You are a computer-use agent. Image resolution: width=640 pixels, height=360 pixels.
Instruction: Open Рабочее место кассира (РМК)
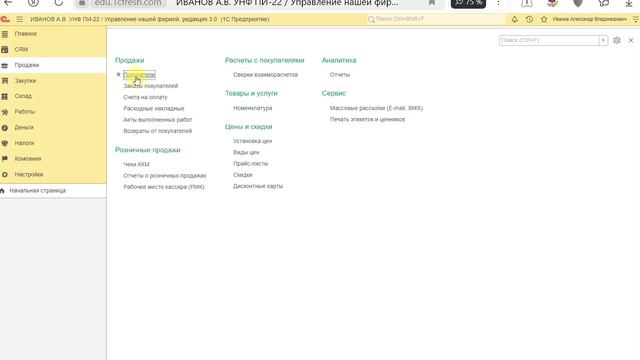pos(164,187)
